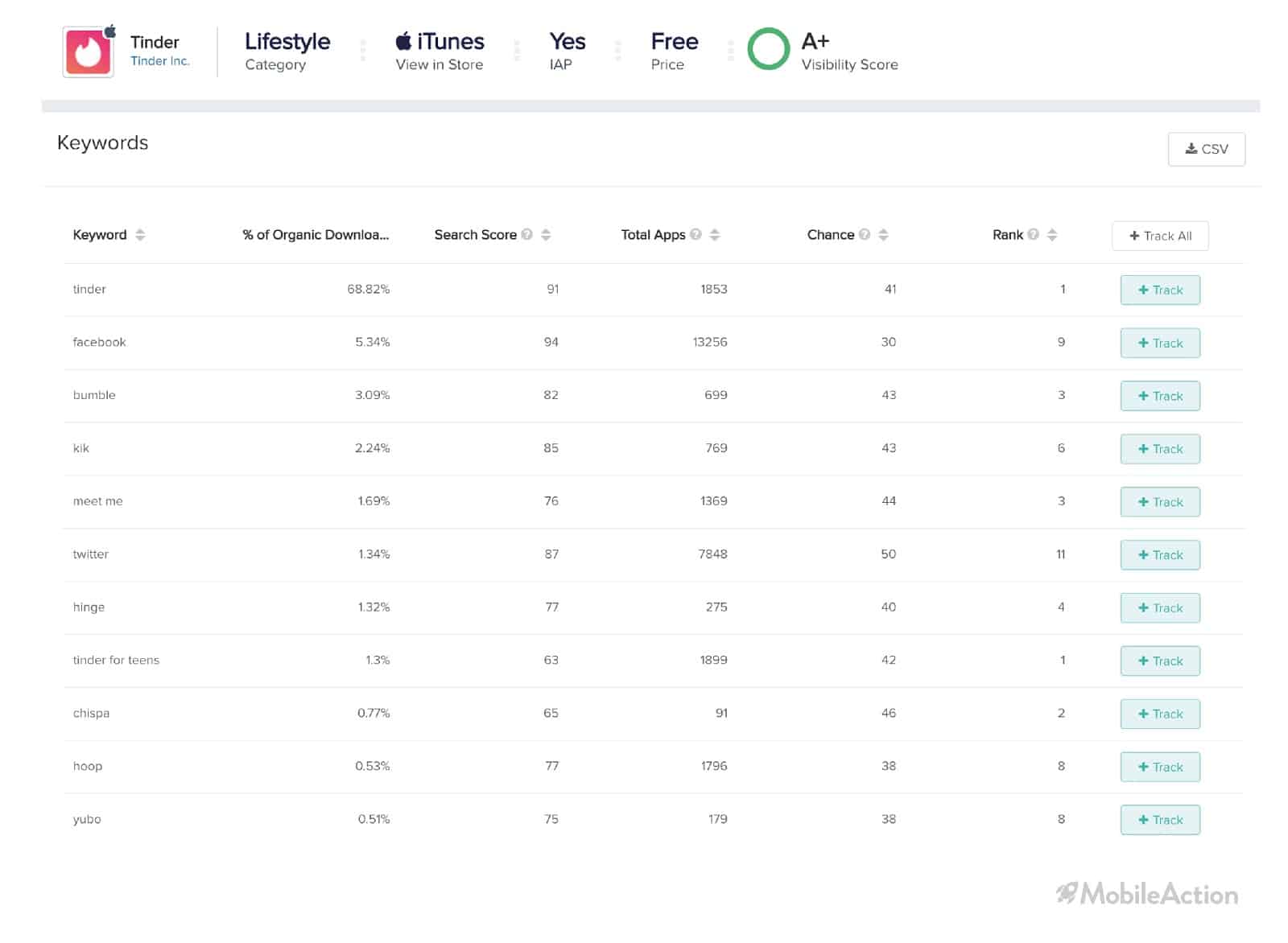Click the Apple iTunes logo icon
This screenshot has width=1288, height=943.
click(403, 40)
